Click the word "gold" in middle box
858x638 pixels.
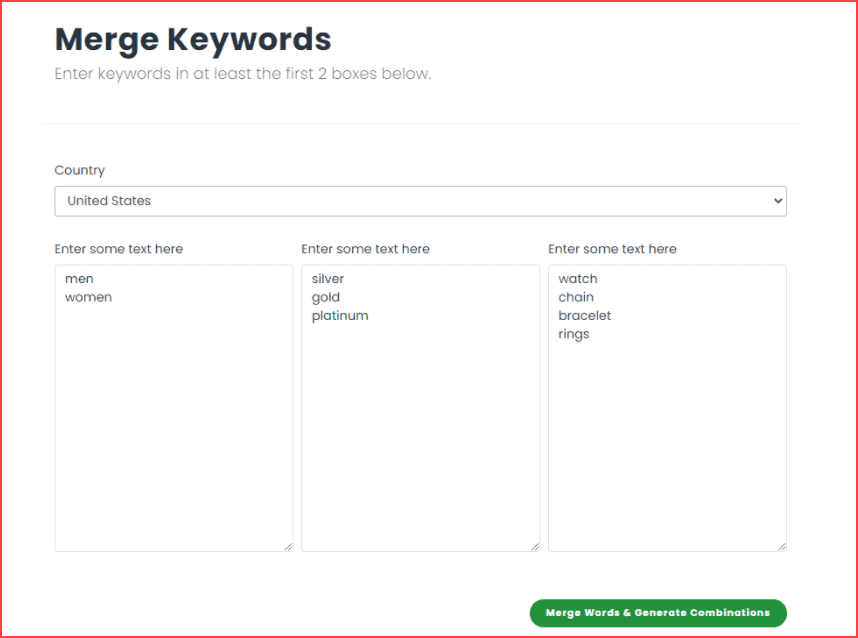point(326,297)
